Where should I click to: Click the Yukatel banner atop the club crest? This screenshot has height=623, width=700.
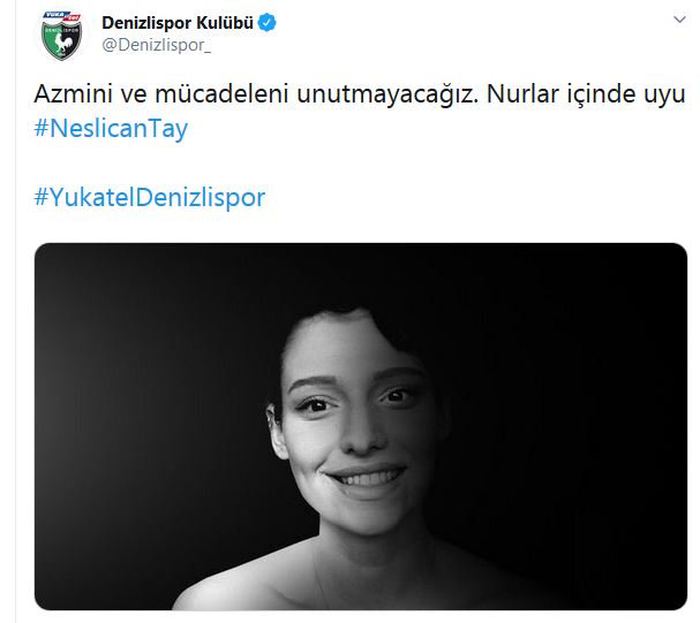62,17
